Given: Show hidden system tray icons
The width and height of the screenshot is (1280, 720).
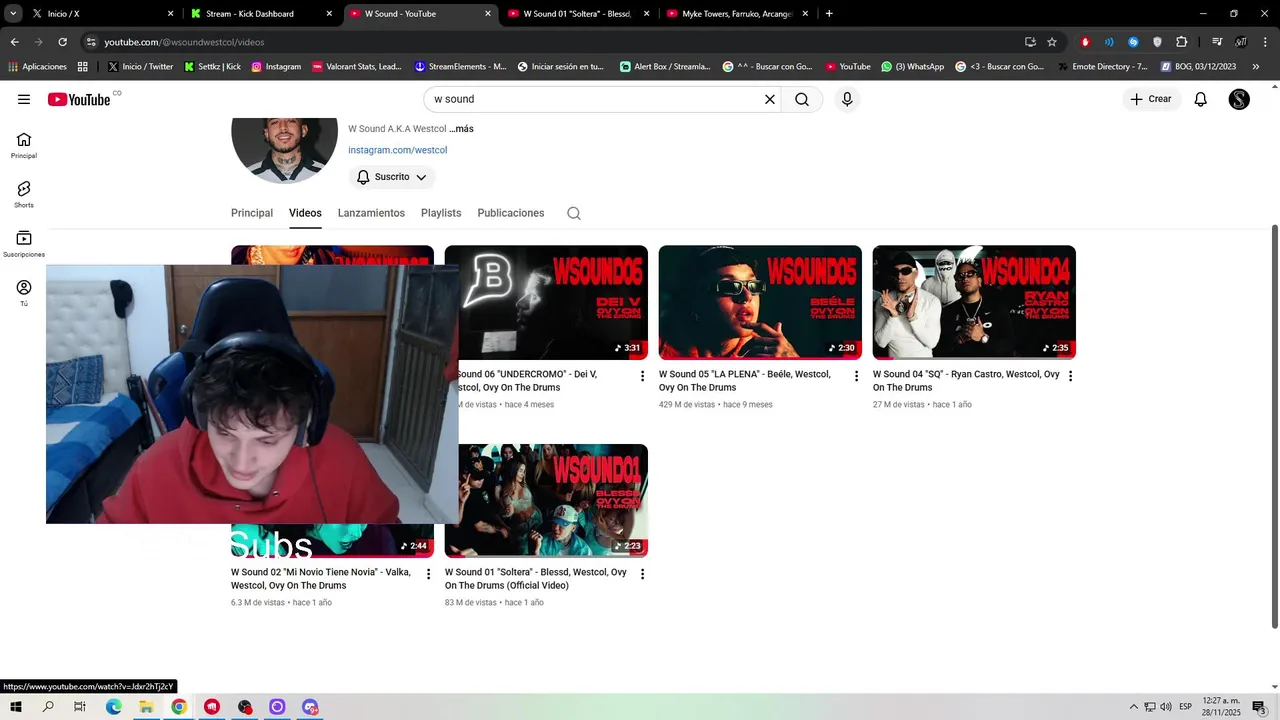Looking at the screenshot, I should coord(1133,707).
